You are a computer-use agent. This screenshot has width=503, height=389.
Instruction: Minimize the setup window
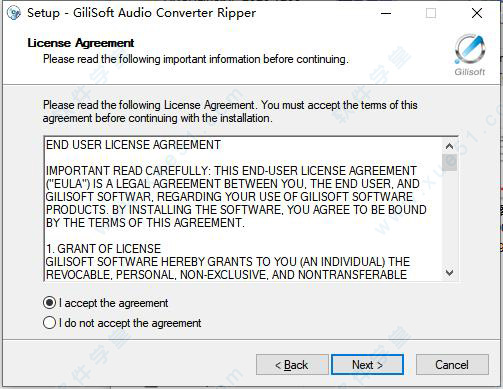point(386,13)
